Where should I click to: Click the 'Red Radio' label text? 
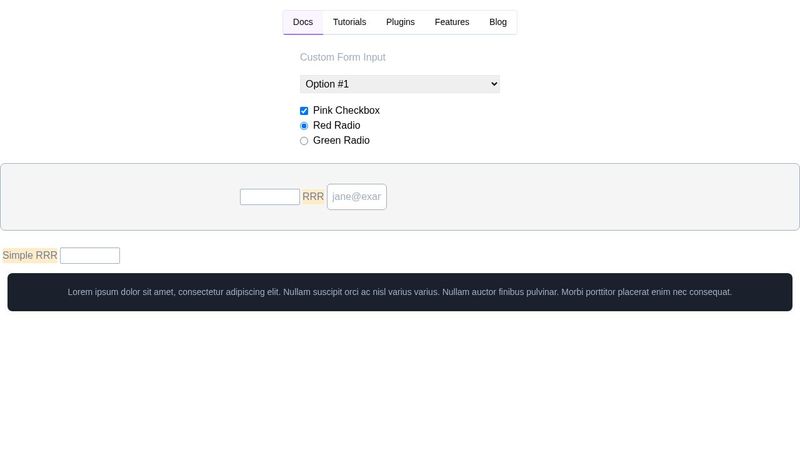pyautogui.click(x=336, y=126)
